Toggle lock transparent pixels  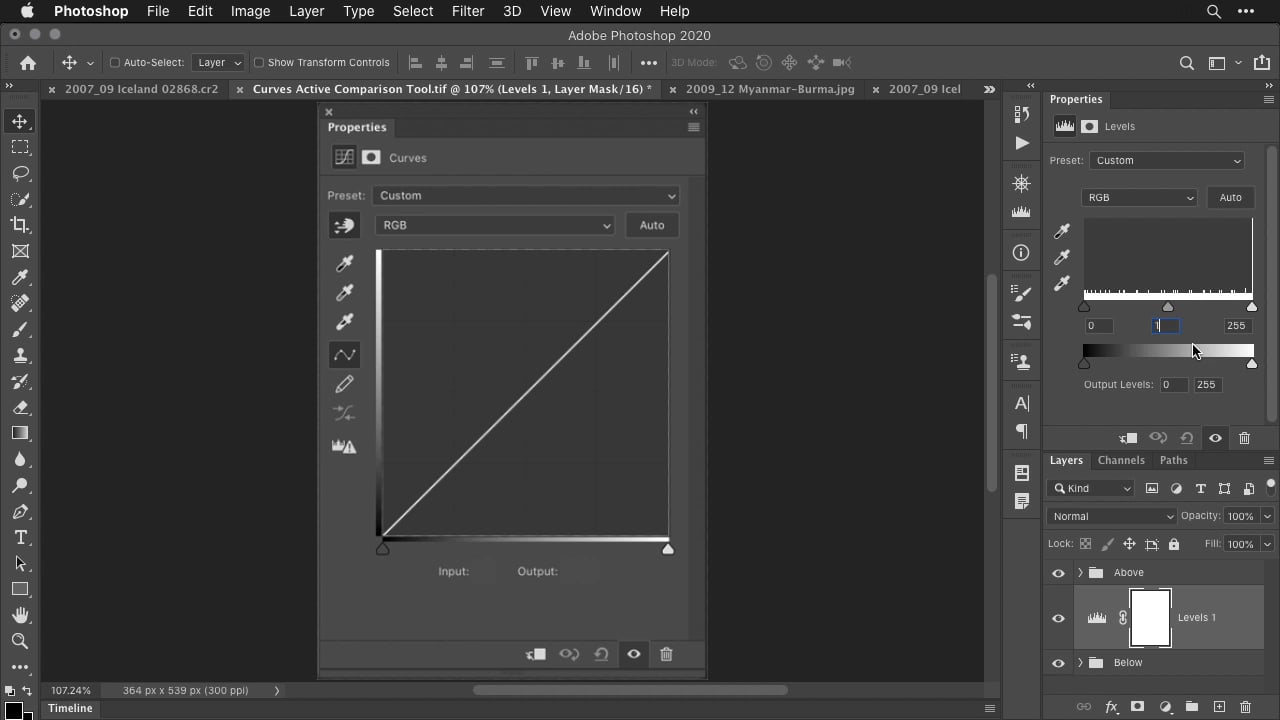click(x=1085, y=544)
